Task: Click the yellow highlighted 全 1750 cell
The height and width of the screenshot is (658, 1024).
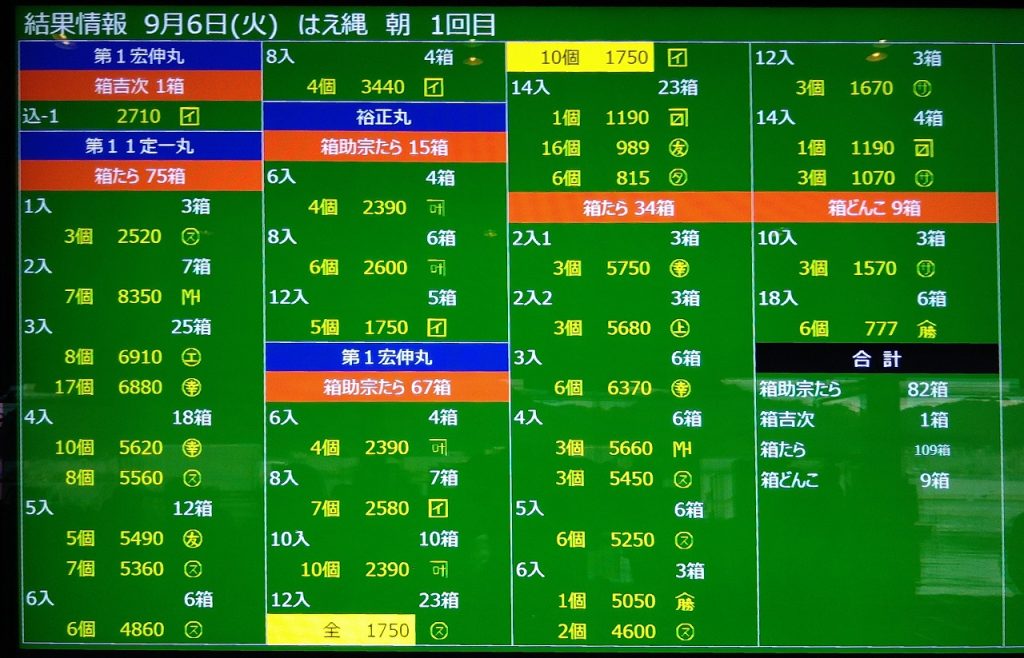Action: (340, 630)
